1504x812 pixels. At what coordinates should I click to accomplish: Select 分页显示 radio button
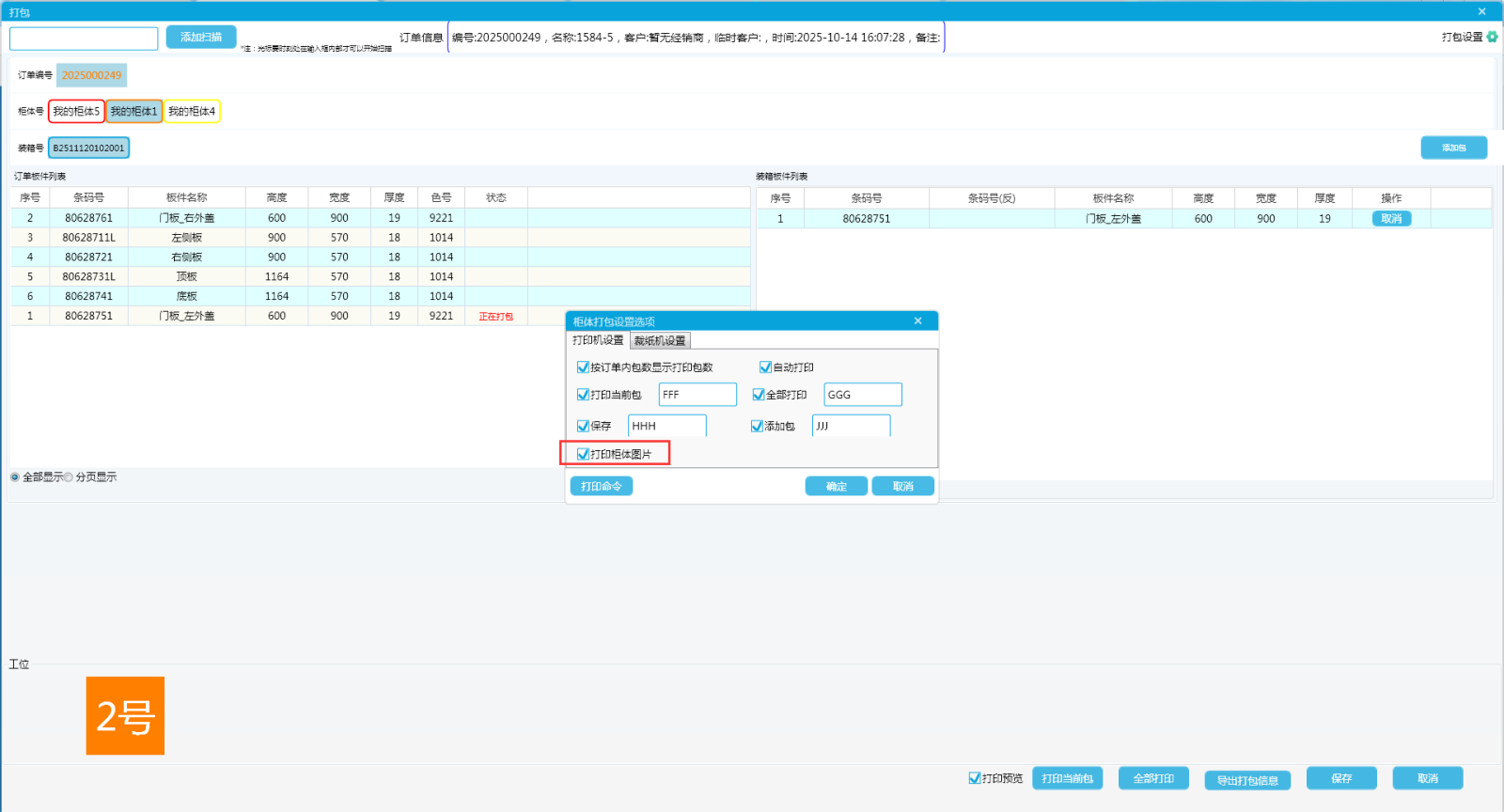[69, 477]
